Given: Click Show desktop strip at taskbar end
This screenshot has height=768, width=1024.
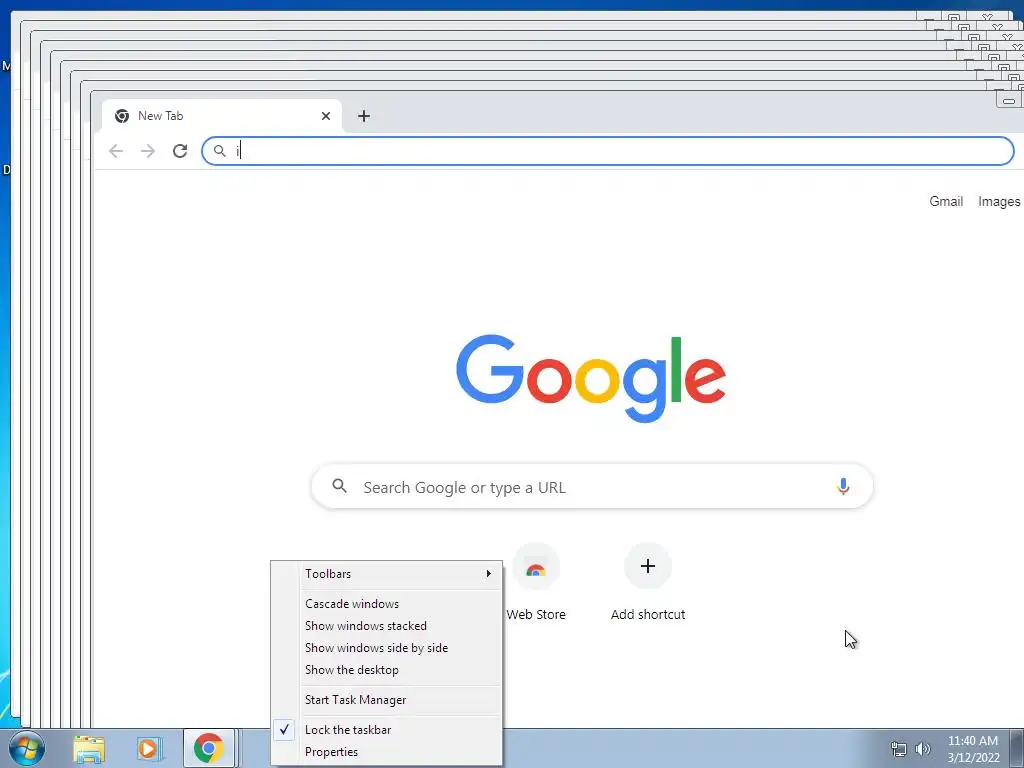Looking at the screenshot, I should pyautogui.click(x=1017, y=748).
